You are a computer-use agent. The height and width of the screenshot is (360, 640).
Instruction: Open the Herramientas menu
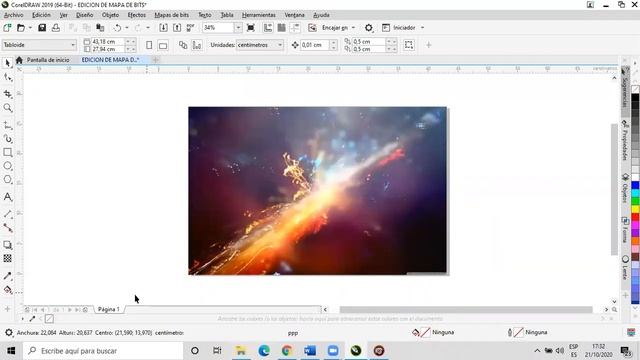[258, 15]
